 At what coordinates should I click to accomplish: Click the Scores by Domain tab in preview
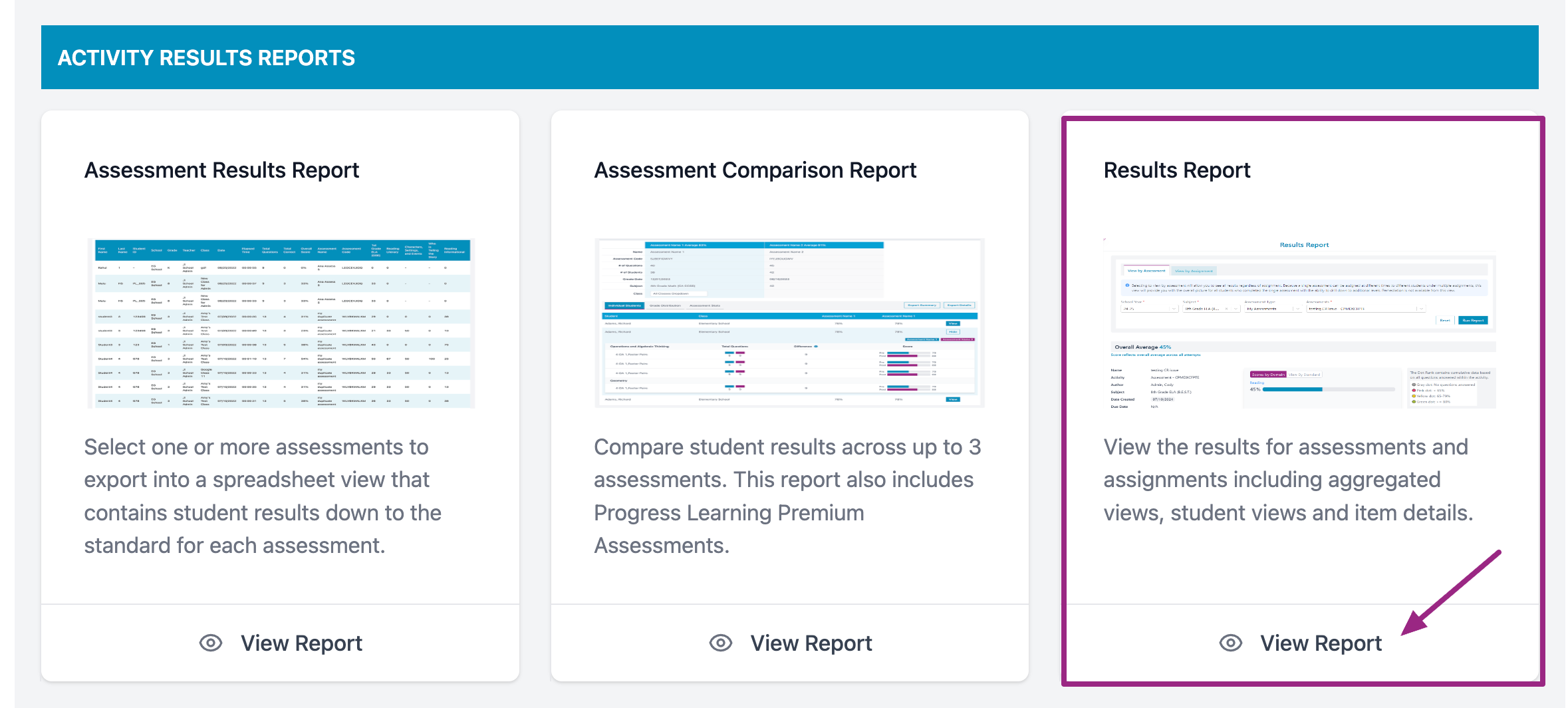pyautogui.click(x=1267, y=375)
